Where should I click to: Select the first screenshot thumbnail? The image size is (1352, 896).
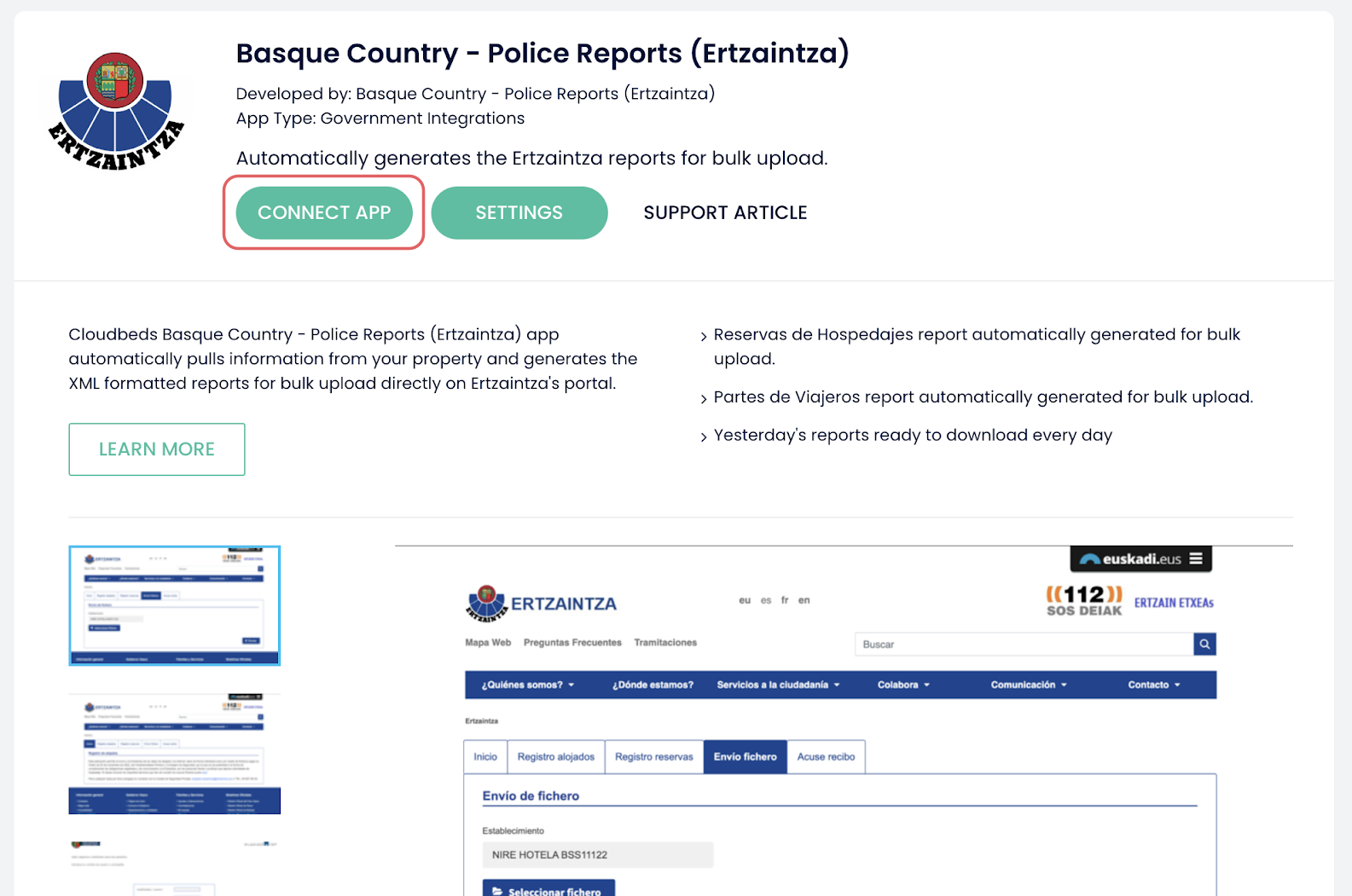pos(174,605)
